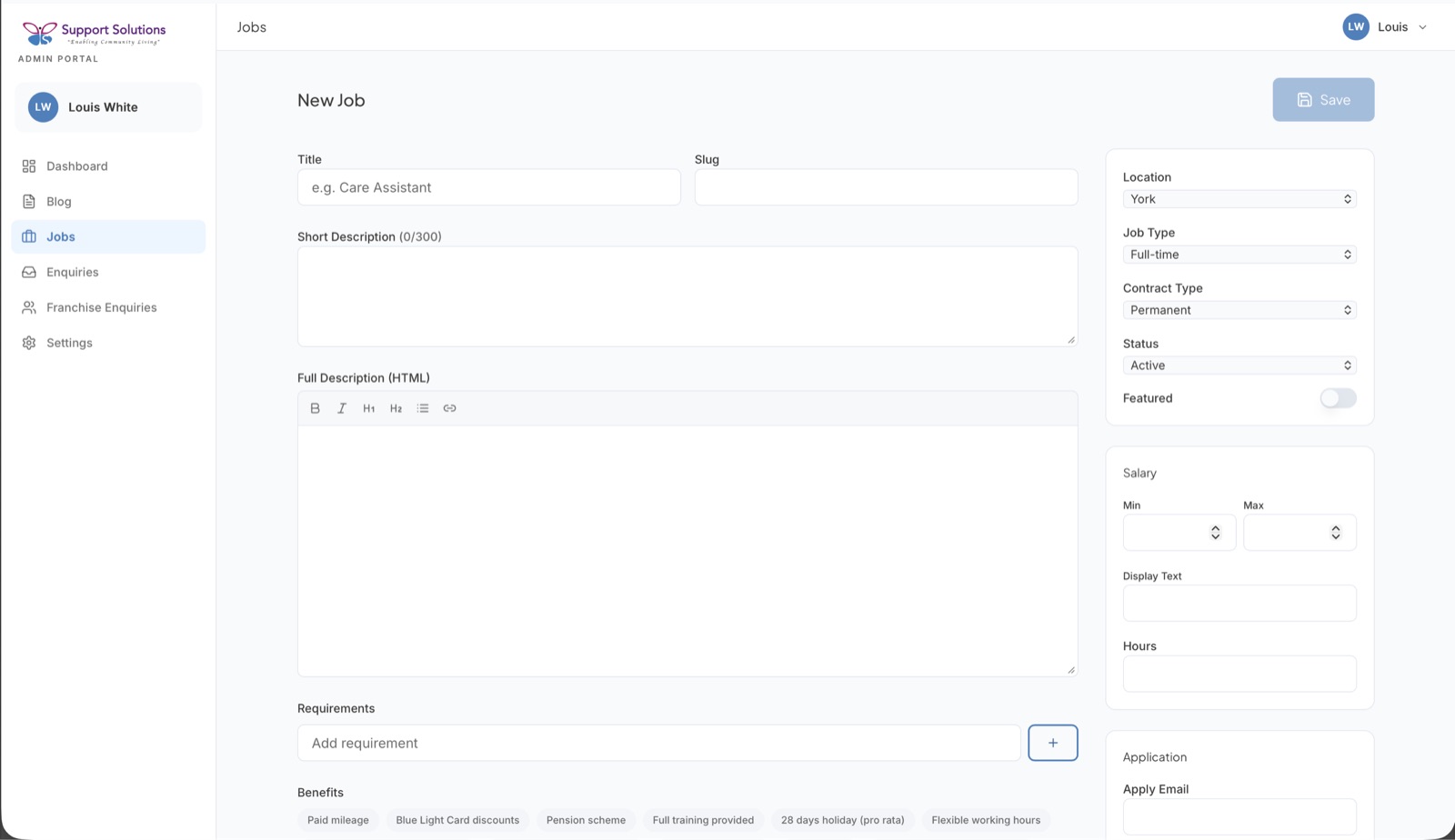The width and height of the screenshot is (1455, 840).
Task: Click the Enquiries inbox icon in sidebar
Action: [x=29, y=272]
